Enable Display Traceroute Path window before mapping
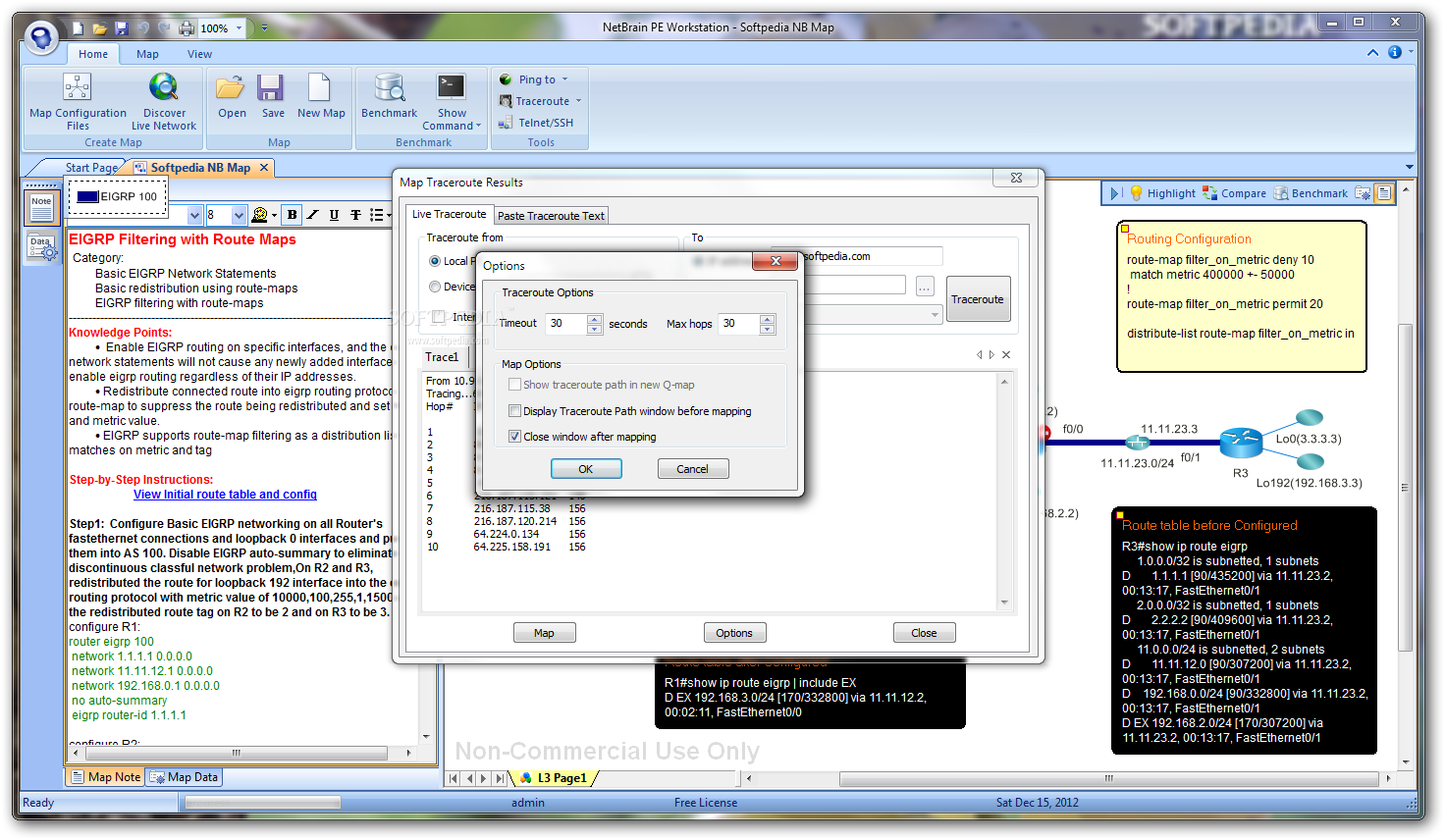This screenshot has width=1445, height=840. point(514,411)
